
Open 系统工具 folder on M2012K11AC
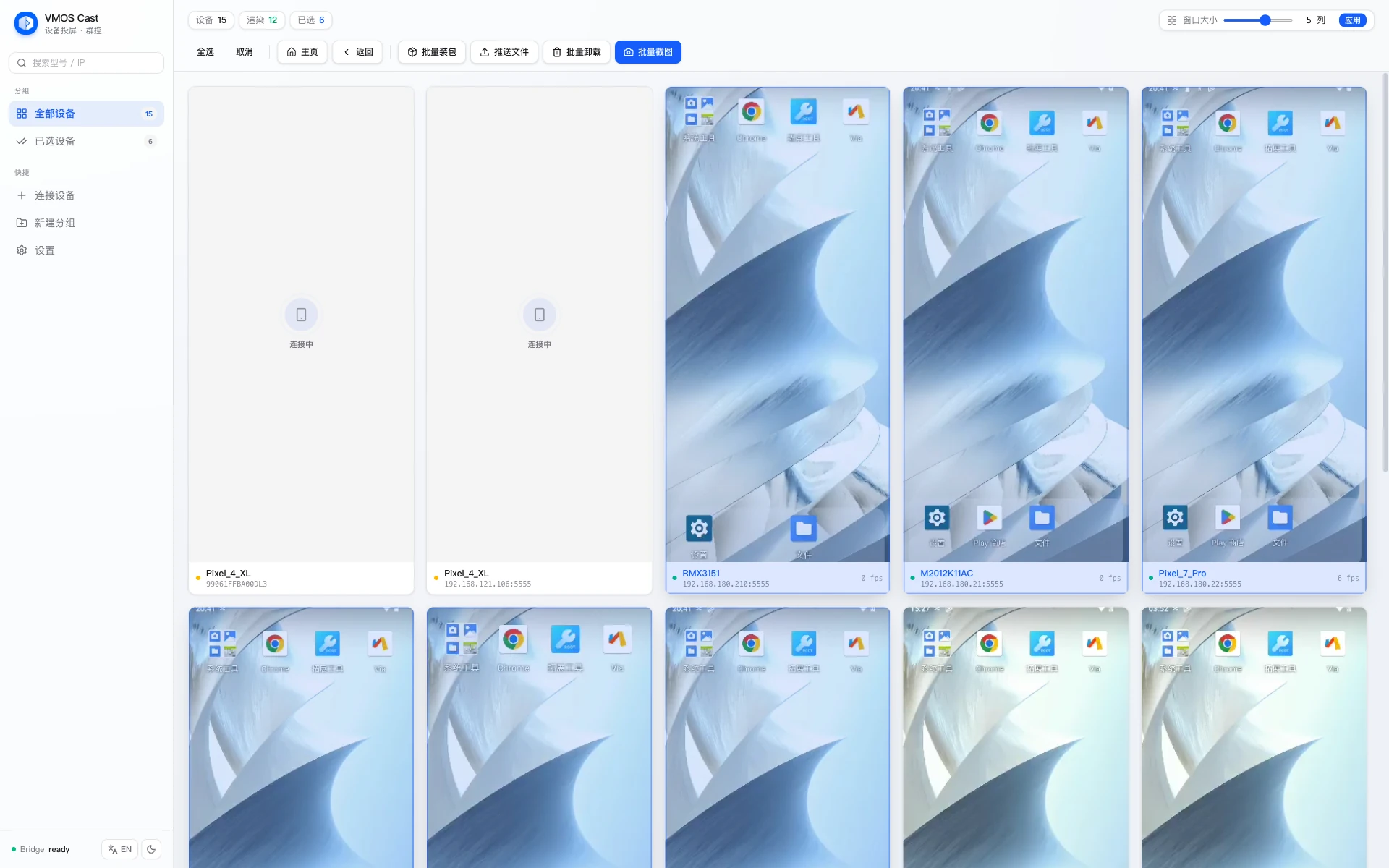937,123
